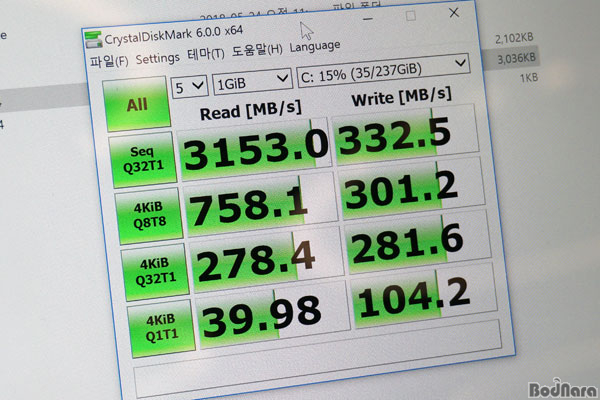Select the Seq write result 332.5

point(406,135)
